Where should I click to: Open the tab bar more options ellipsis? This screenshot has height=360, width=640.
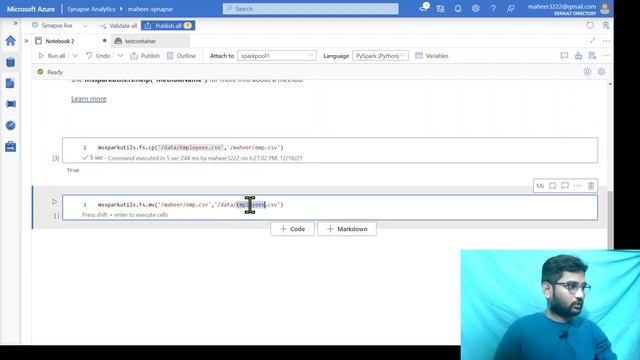coord(606,41)
